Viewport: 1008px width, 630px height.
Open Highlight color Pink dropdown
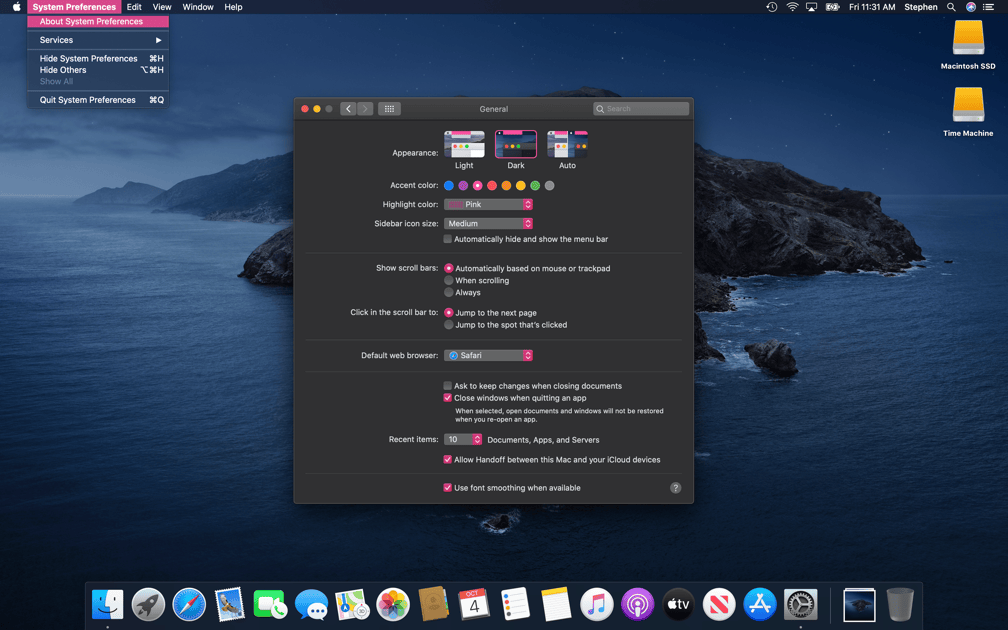tap(489, 204)
